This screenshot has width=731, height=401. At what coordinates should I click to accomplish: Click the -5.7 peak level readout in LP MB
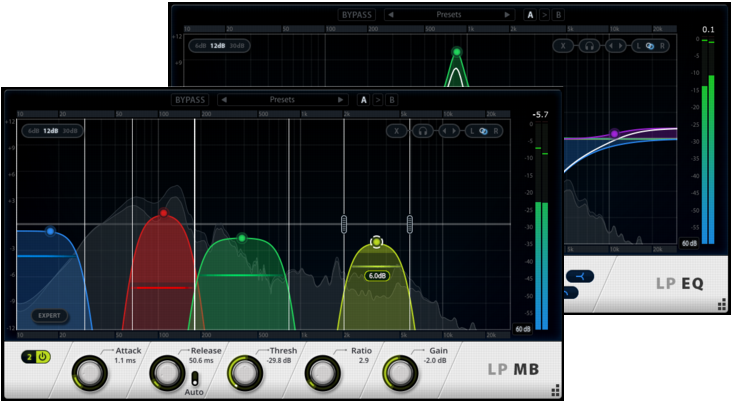click(540, 115)
